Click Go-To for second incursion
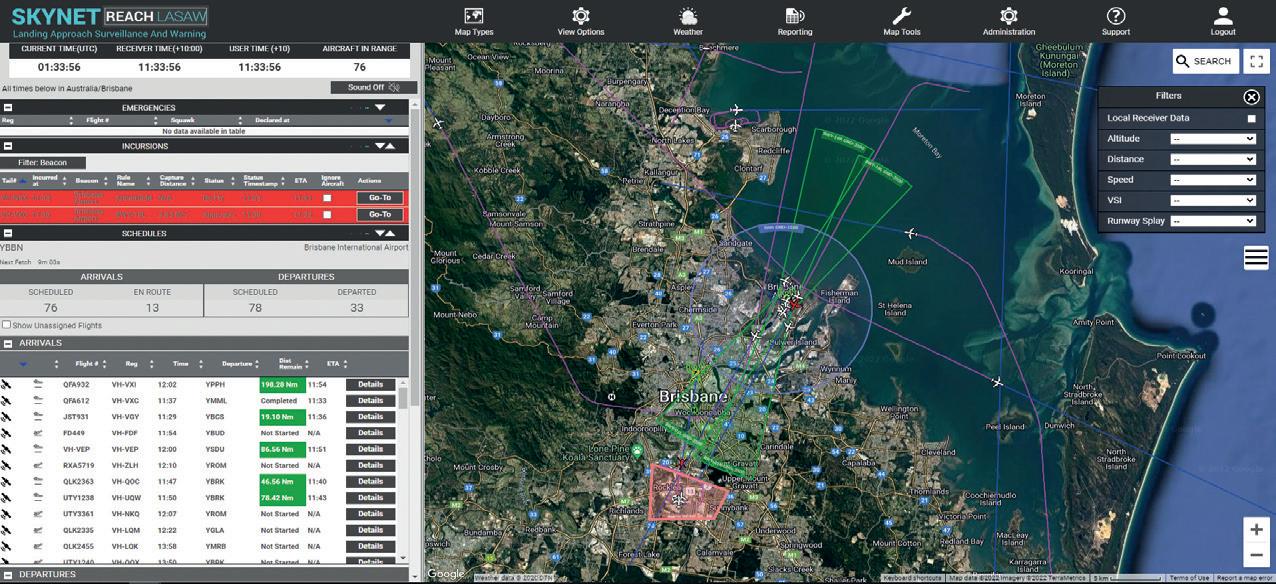 click(x=380, y=214)
